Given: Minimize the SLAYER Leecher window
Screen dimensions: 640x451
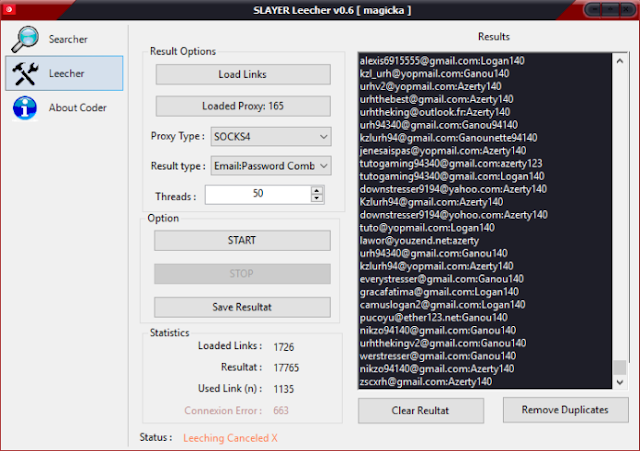Looking at the screenshot, I should (x=594, y=9).
